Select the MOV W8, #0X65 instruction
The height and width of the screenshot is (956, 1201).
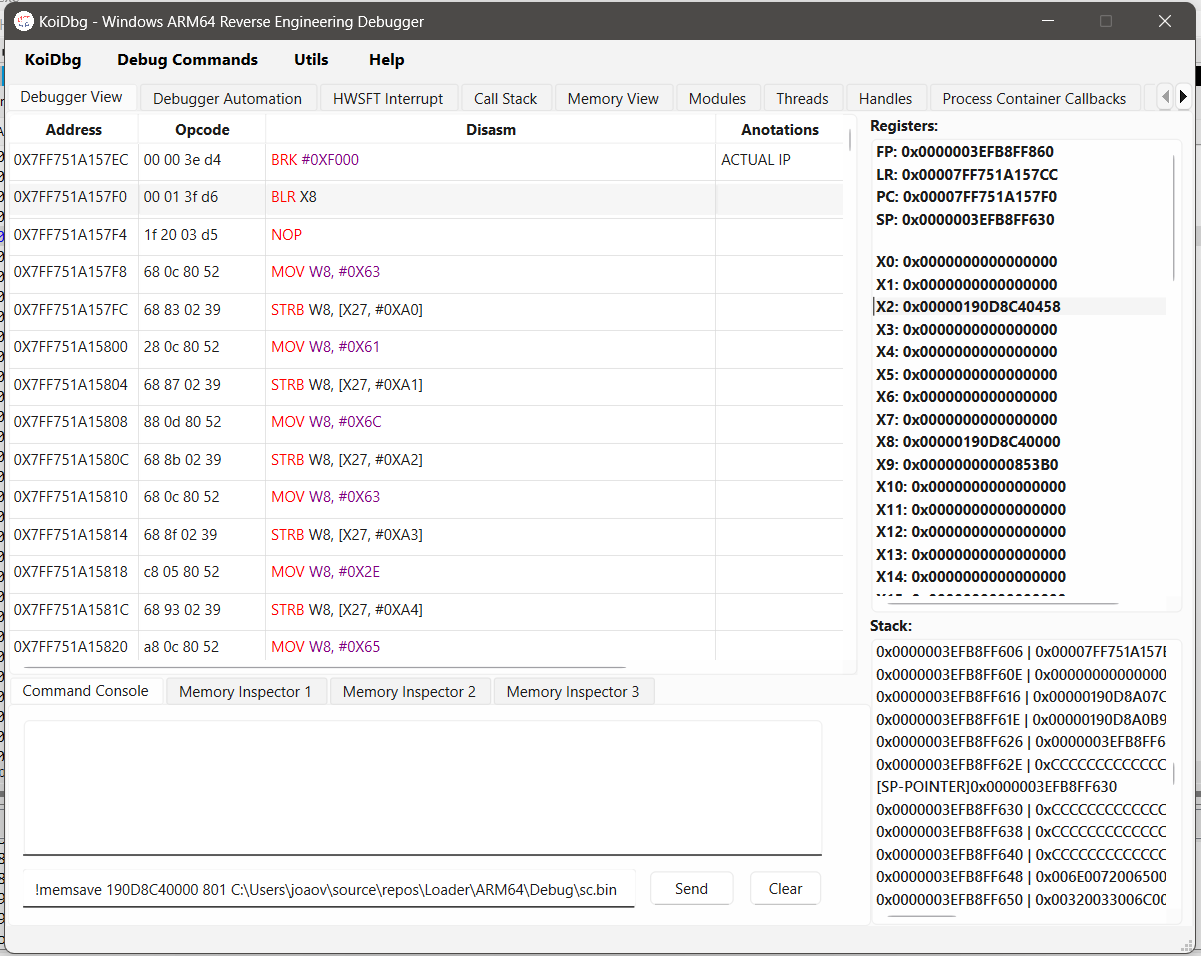(326, 647)
